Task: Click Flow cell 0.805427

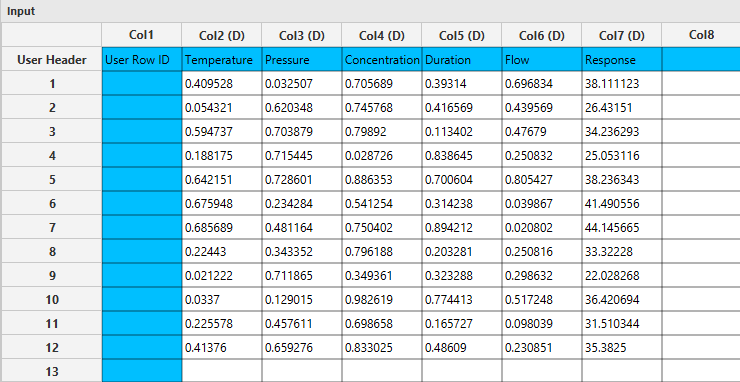Action: click(542, 179)
